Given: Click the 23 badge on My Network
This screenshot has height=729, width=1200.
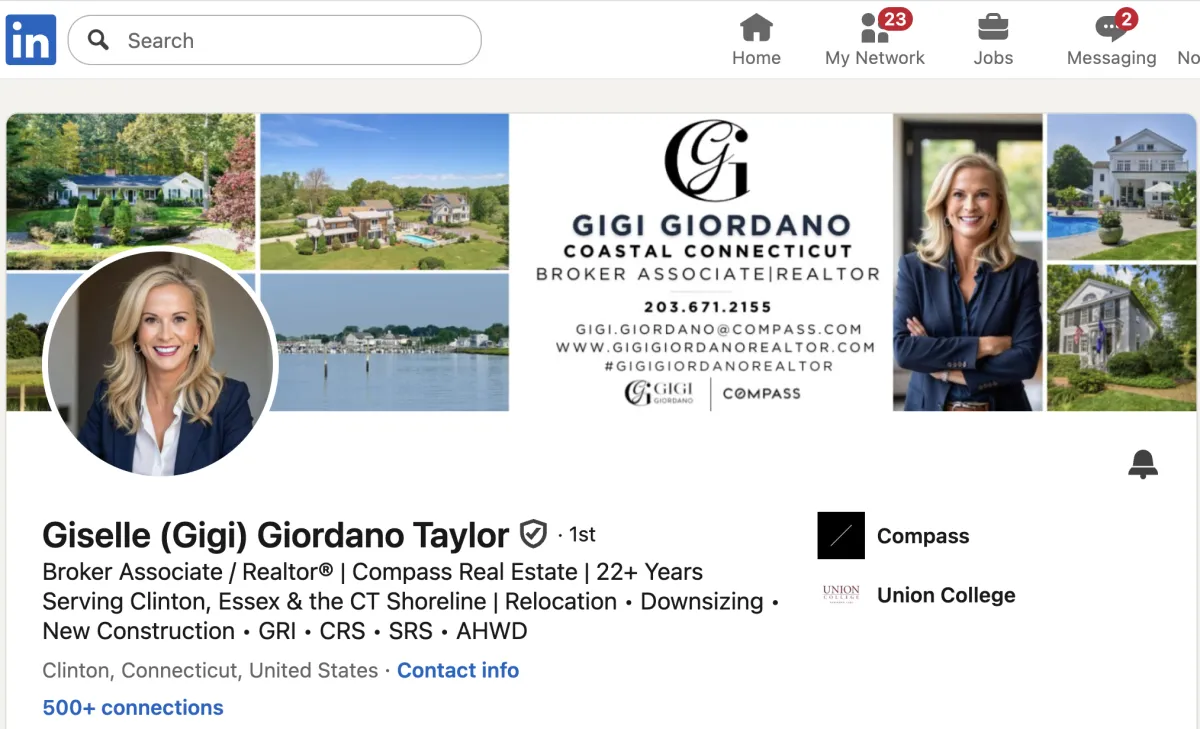Looking at the screenshot, I should pyautogui.click(x=894, y=19).
